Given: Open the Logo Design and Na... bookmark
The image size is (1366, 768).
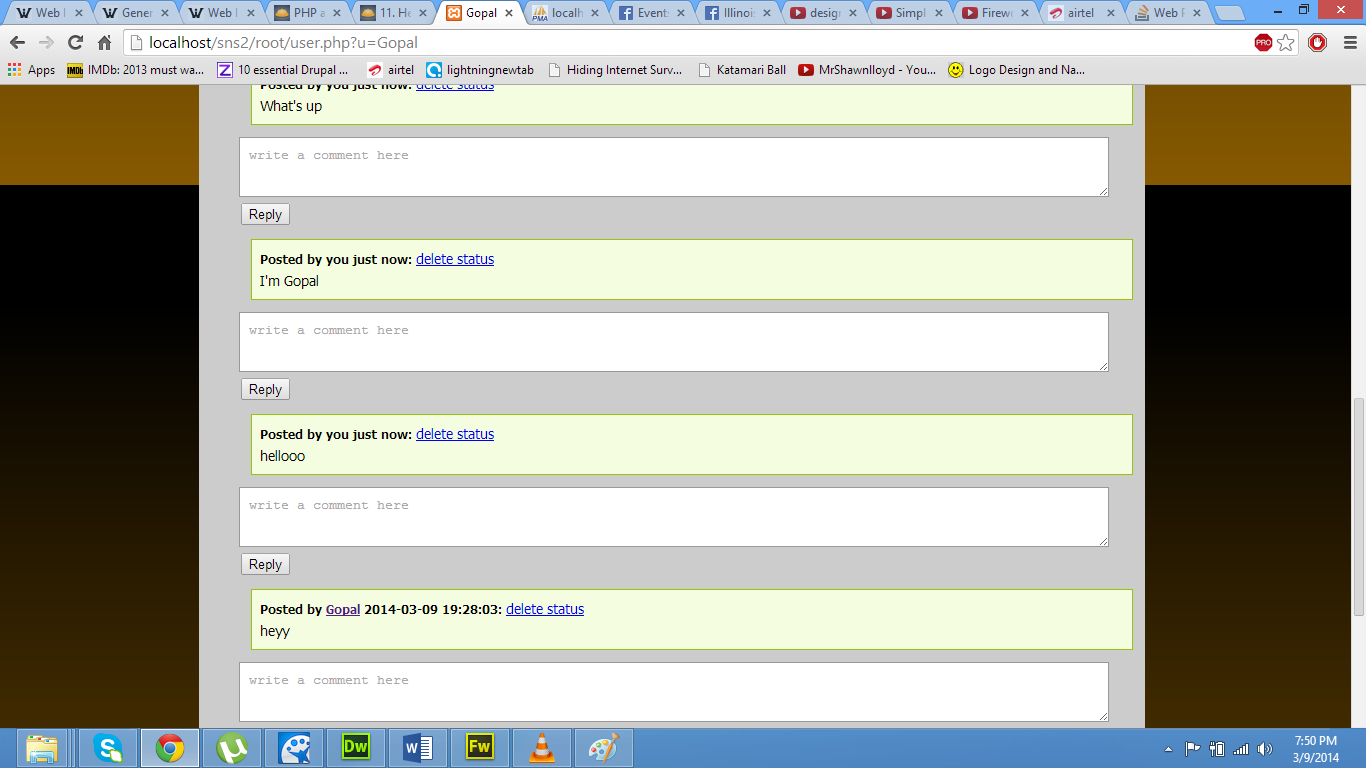Looking at the screenshot, I should [x=1016, y=70].
